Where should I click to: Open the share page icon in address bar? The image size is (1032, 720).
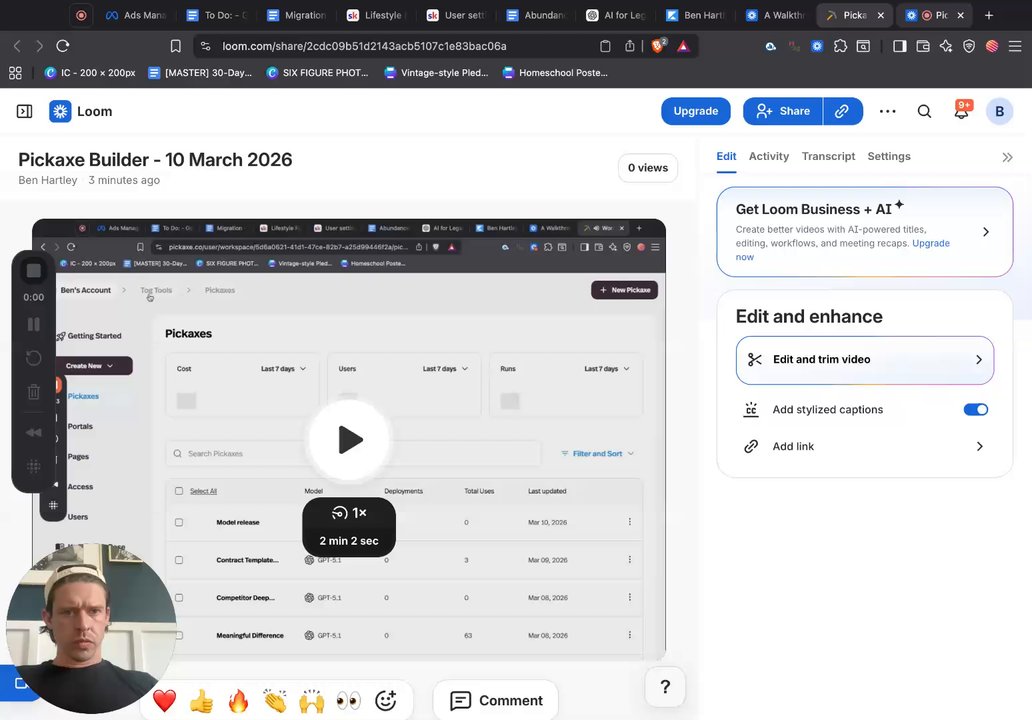coord(630,46)
